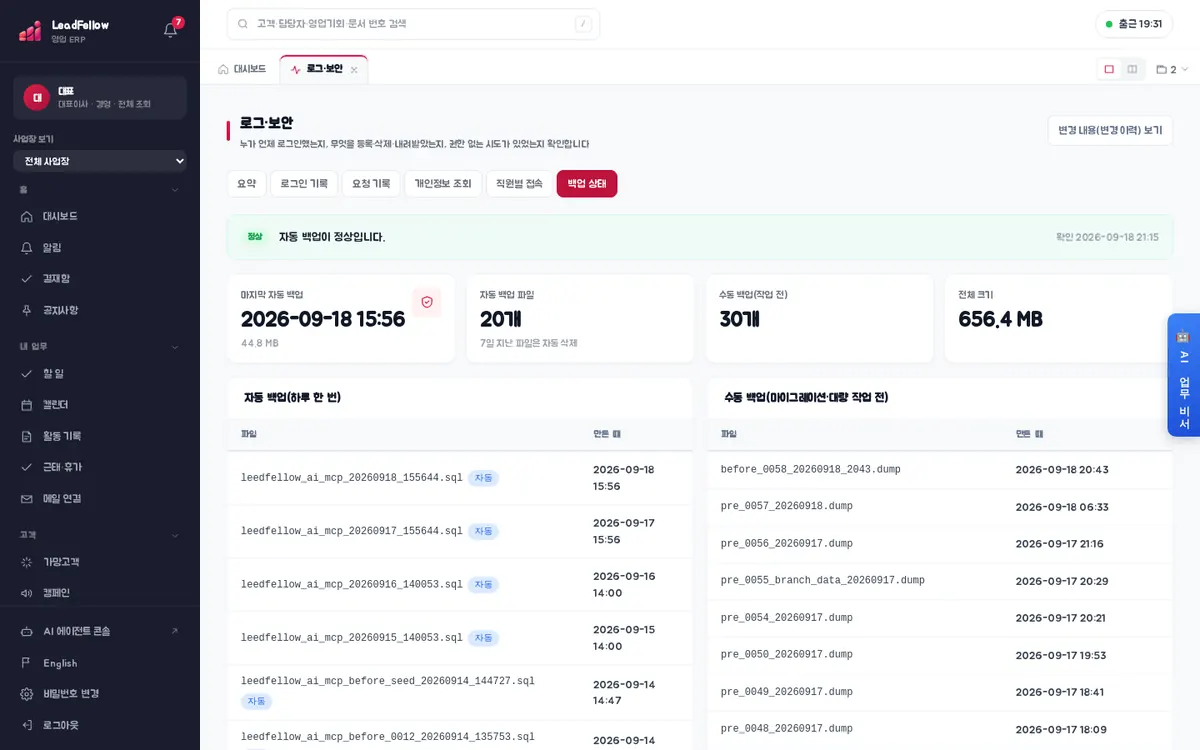
Task: Select leedfellow_ai_mcp_20260917_155644.sql row
Action: point(459,531)
